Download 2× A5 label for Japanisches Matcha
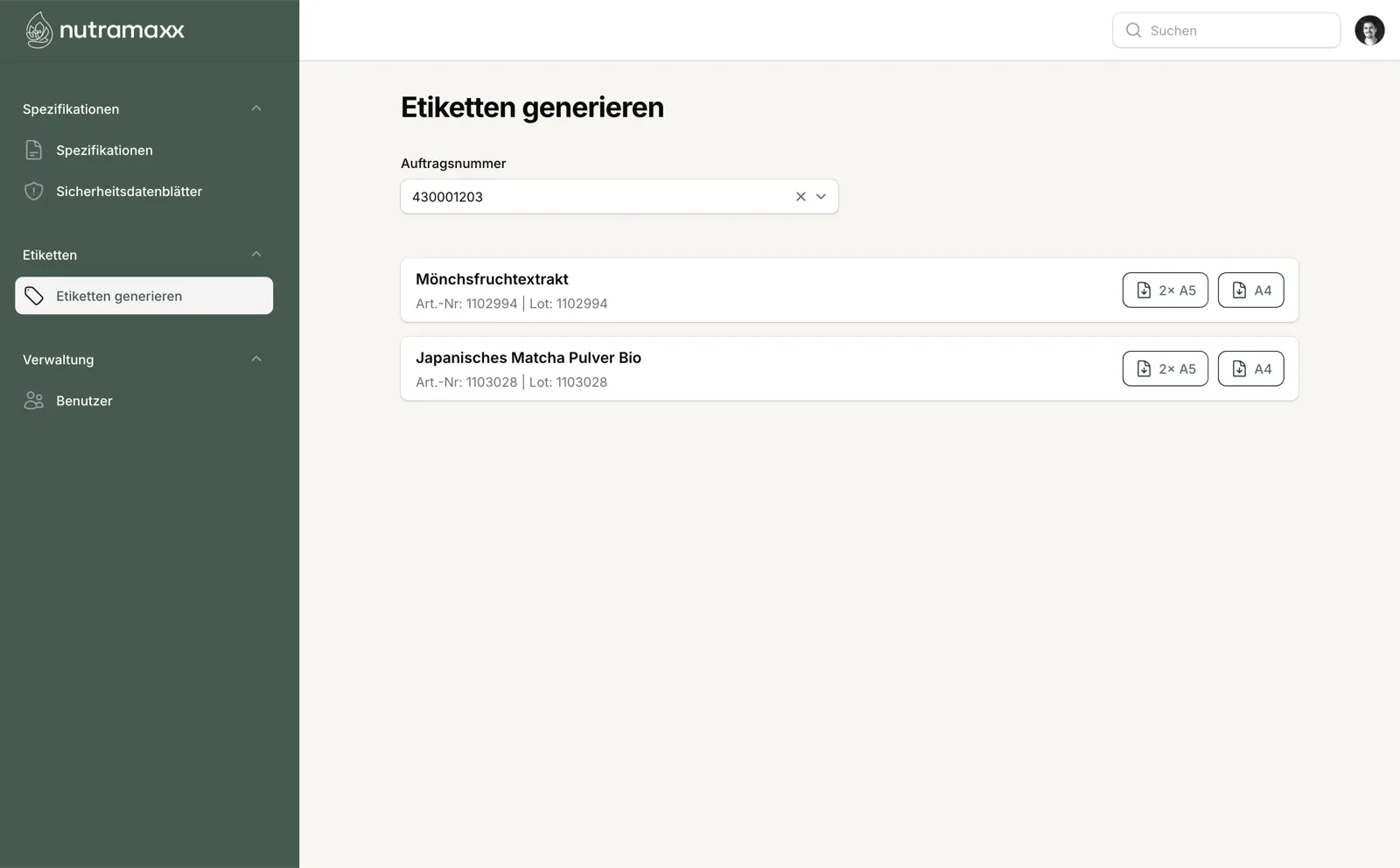 [x=1165, y=369]
